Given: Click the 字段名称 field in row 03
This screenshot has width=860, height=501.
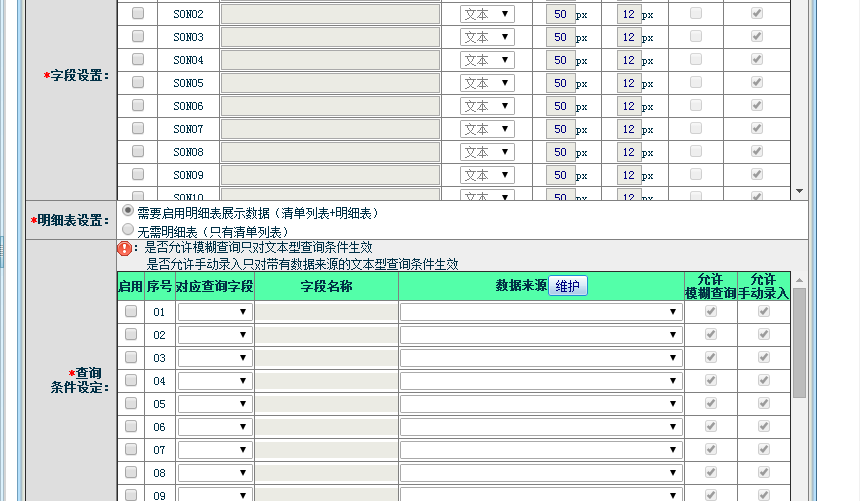Looking at the screenshot, I should 326,358.
